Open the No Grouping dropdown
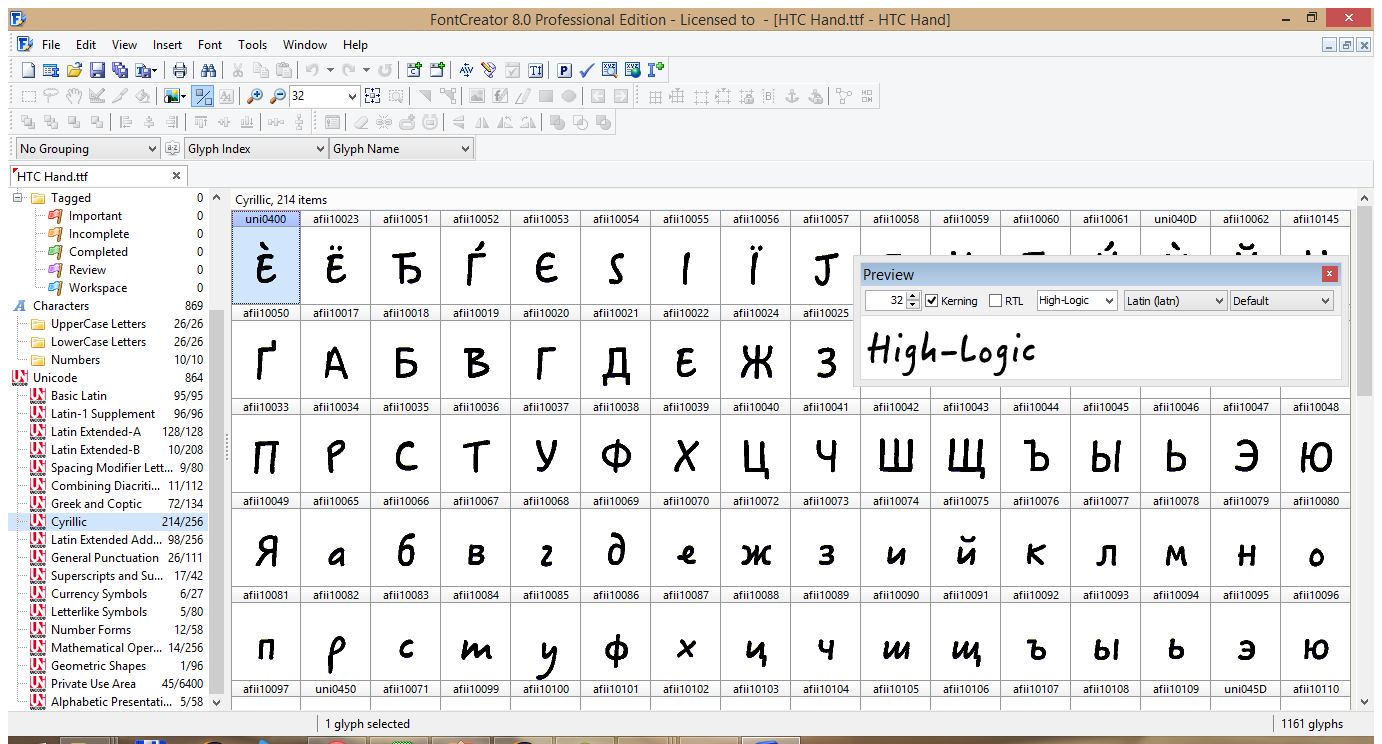The height and width of the screenshot is (744, 1382). coord(88,149)
